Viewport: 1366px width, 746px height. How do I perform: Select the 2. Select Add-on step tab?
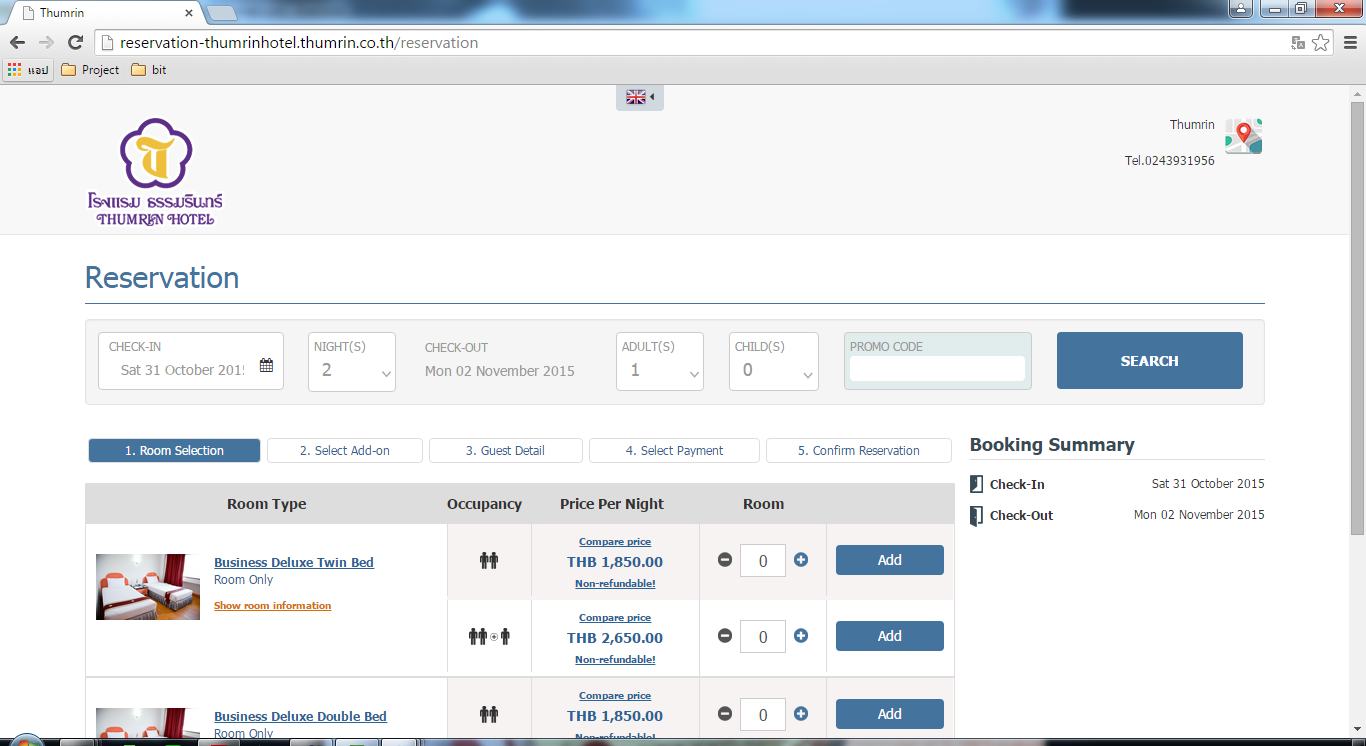coord(345,451)
